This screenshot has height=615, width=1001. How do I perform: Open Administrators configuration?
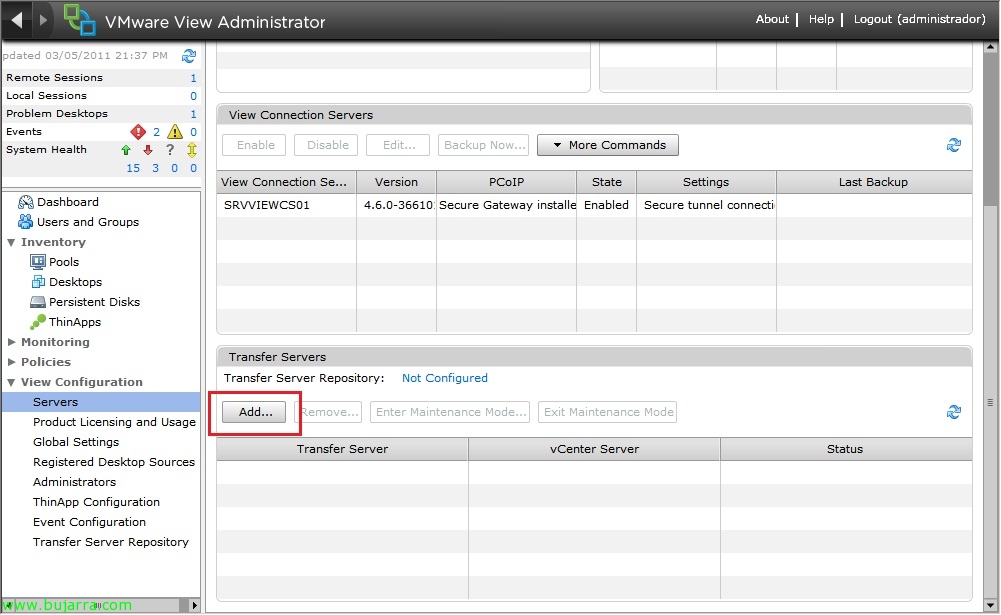pos(74,482)
